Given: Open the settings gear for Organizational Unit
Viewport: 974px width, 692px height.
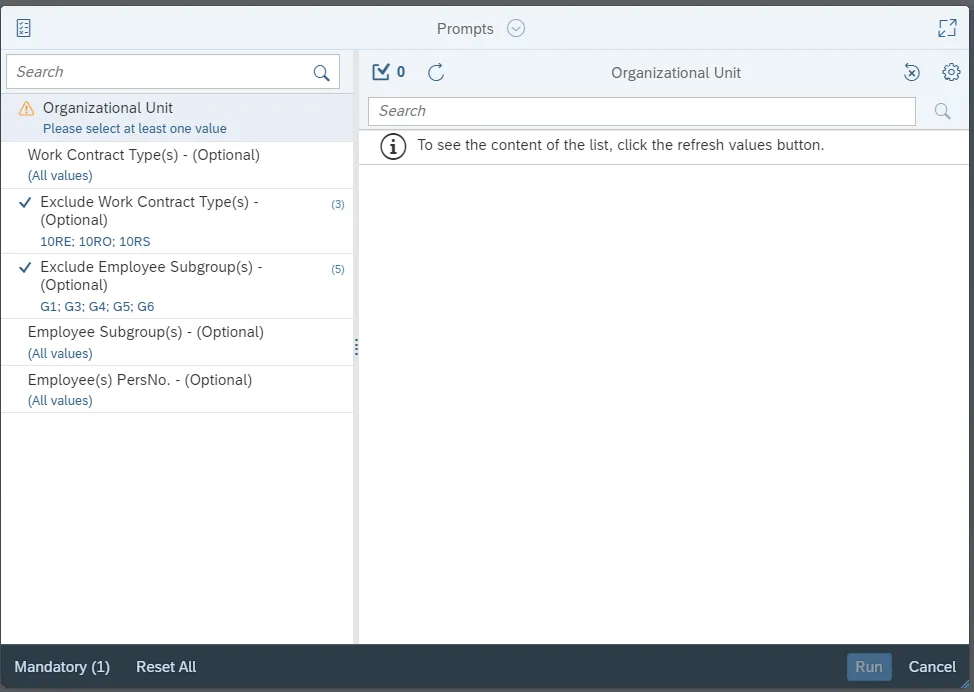Looking at the screenshot, I should click(951, 72).
